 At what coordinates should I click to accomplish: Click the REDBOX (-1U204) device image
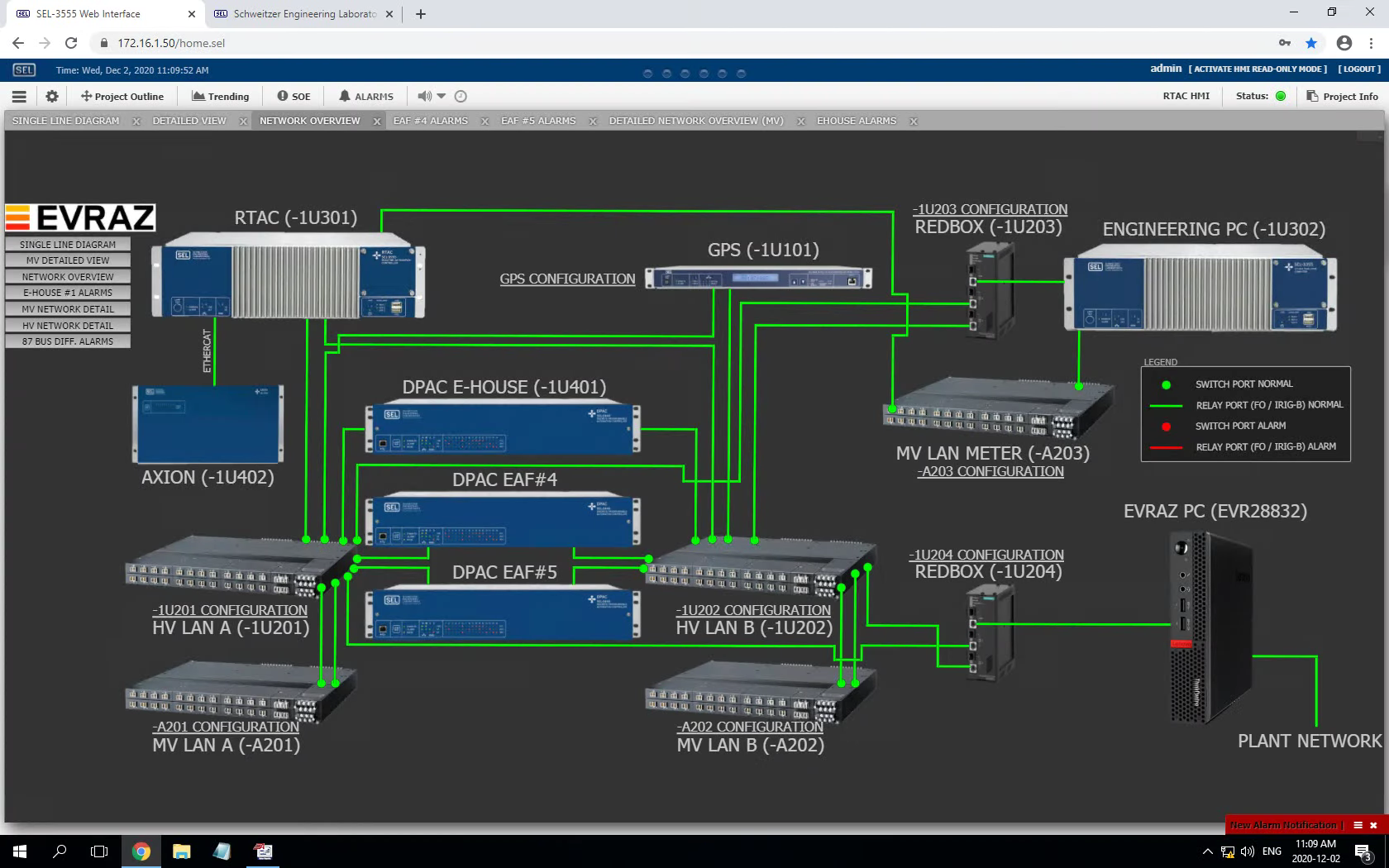[x=991, y=632]
